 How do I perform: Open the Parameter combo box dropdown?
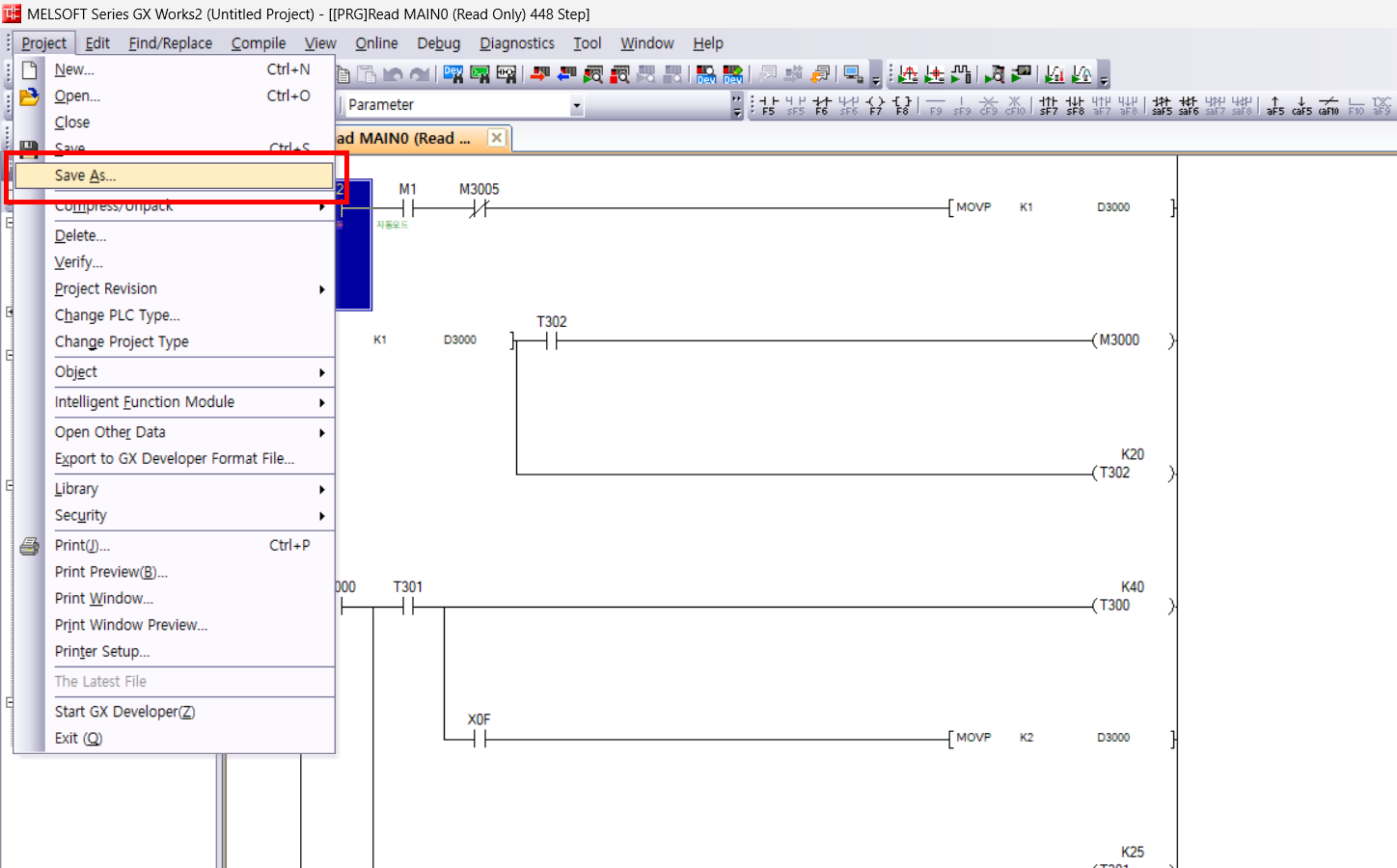pyautogui.click(x=576, y=105)
